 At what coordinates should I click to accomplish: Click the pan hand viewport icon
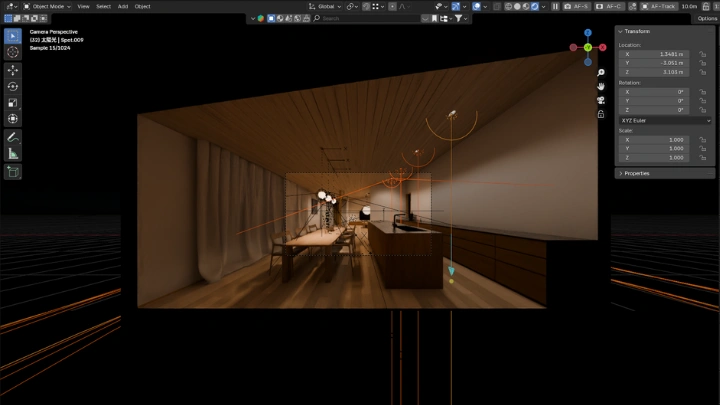coord(602,86)
